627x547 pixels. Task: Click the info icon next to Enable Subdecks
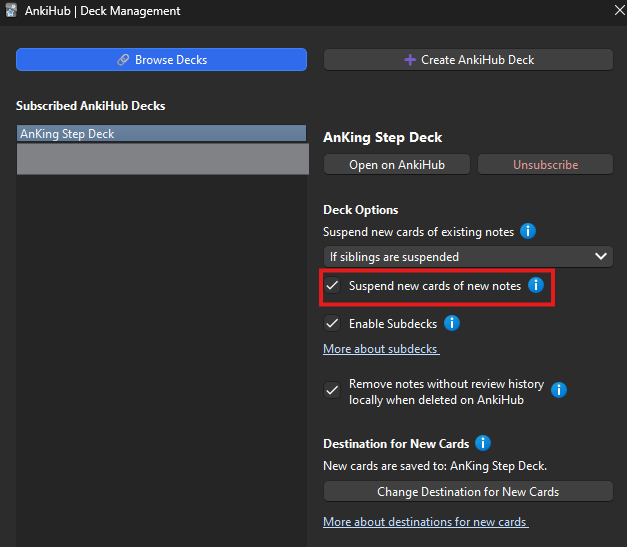[x=451, y=323]
